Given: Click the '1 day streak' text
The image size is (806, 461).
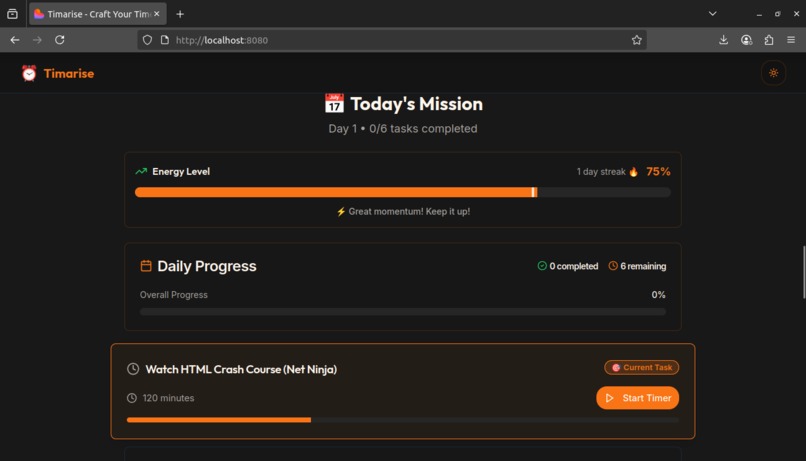Looking at the screenshot, I should (601, 172).
